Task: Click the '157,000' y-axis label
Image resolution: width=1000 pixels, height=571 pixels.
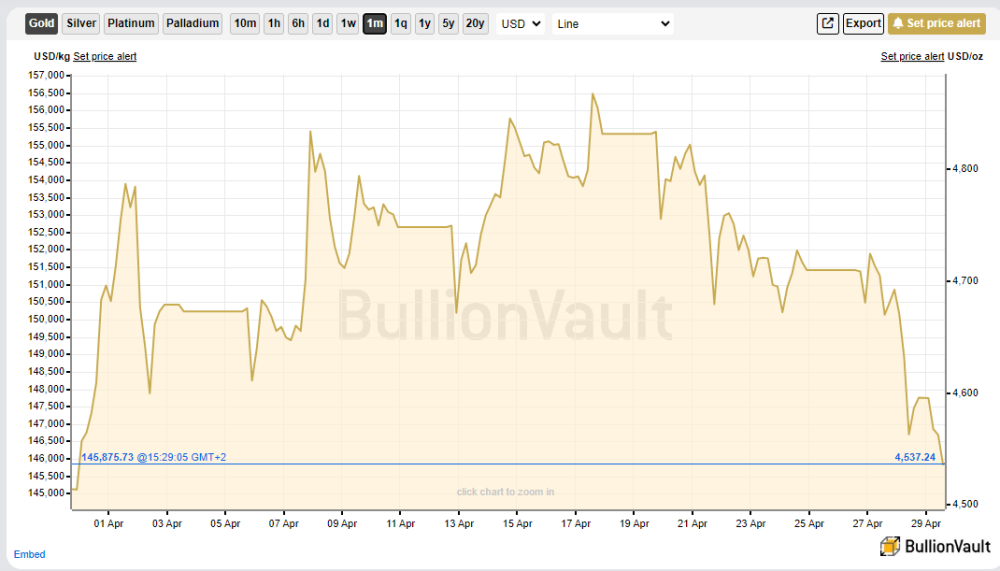Action: (x=47, y=75)
